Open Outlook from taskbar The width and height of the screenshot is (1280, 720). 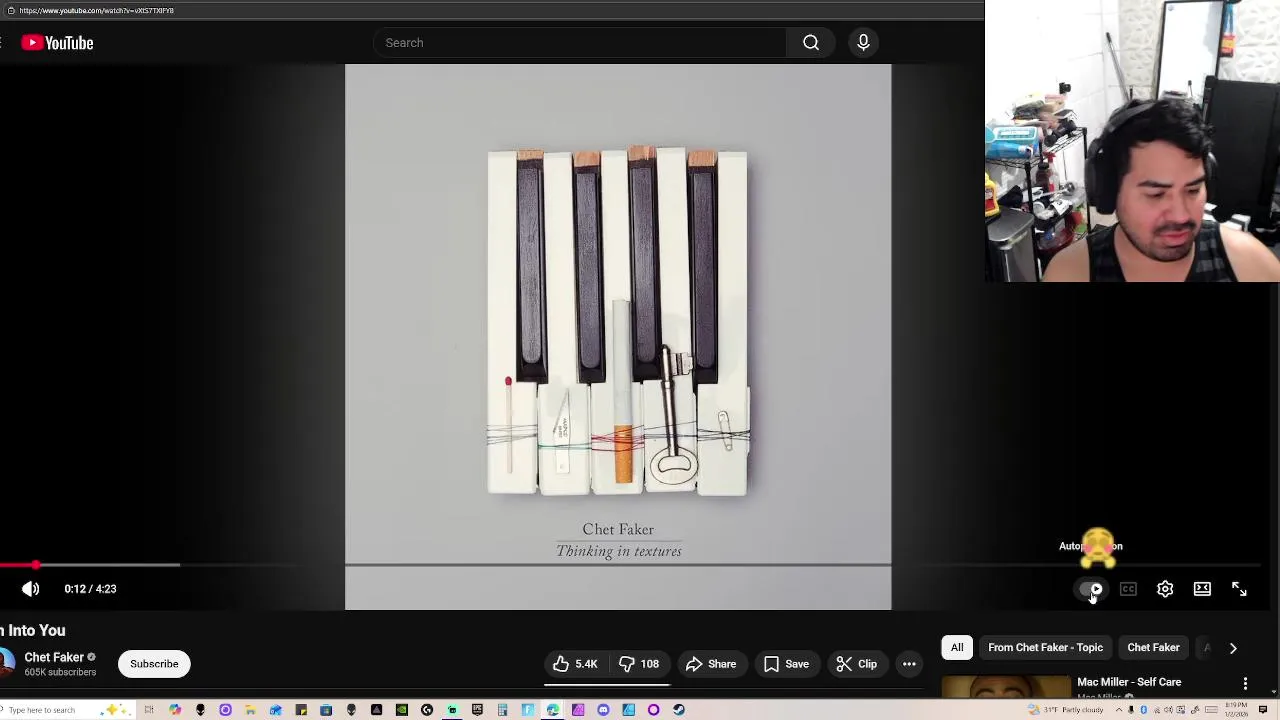coord(275,710)
